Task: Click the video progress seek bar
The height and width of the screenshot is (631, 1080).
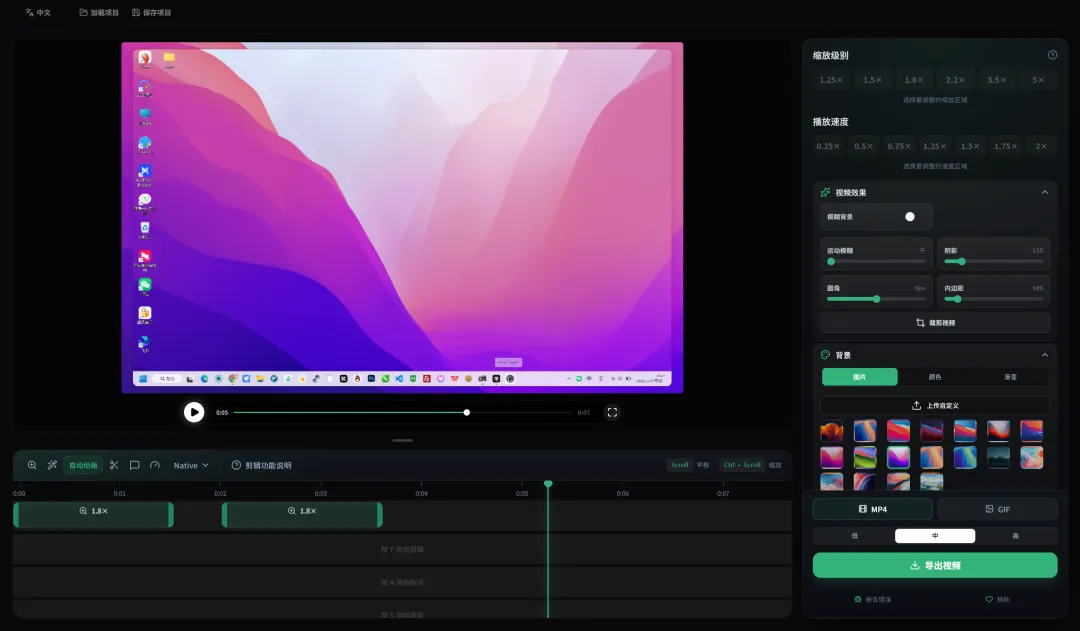Action: pos(402,413)
